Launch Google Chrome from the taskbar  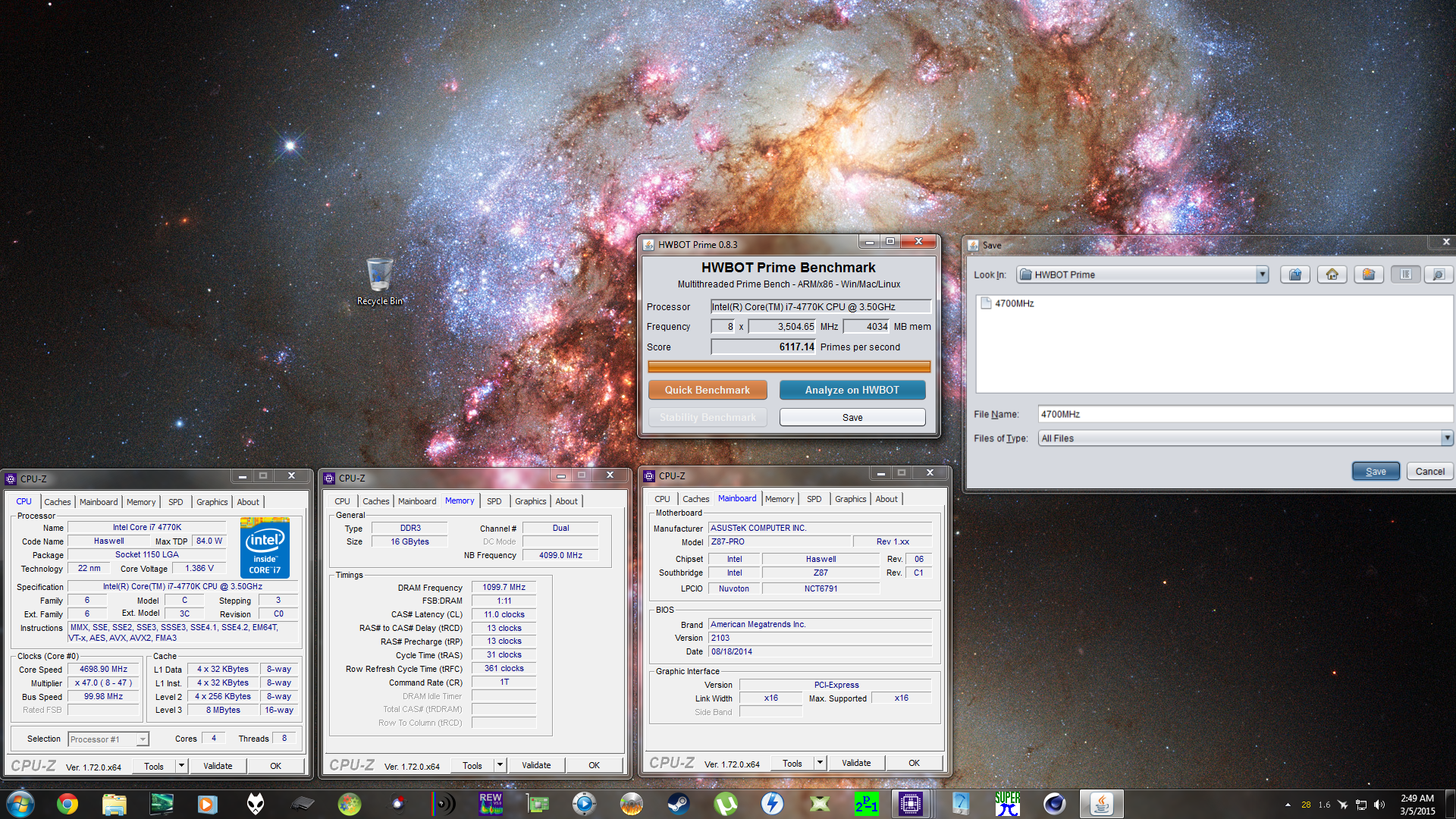point(67,804)
